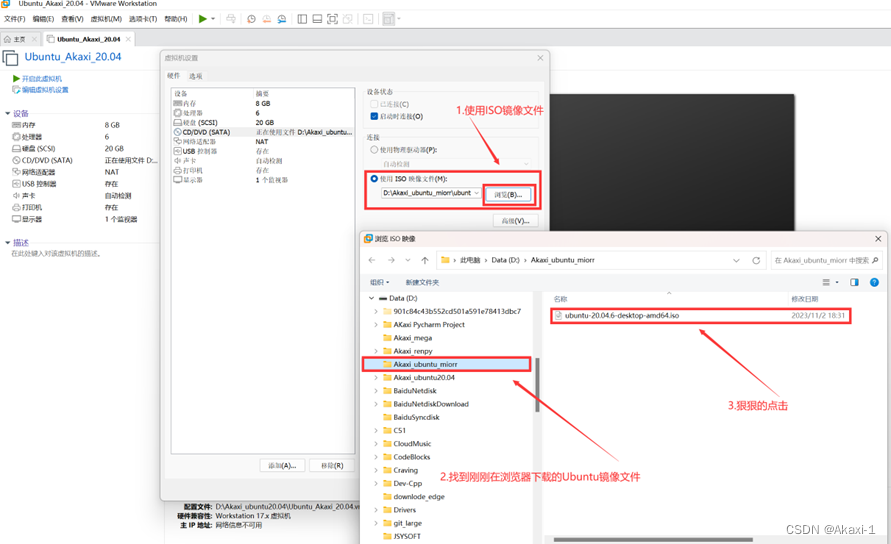Click the 添加(A)... button
This screenshot has width=891, height=544.
tap(282, 466)
